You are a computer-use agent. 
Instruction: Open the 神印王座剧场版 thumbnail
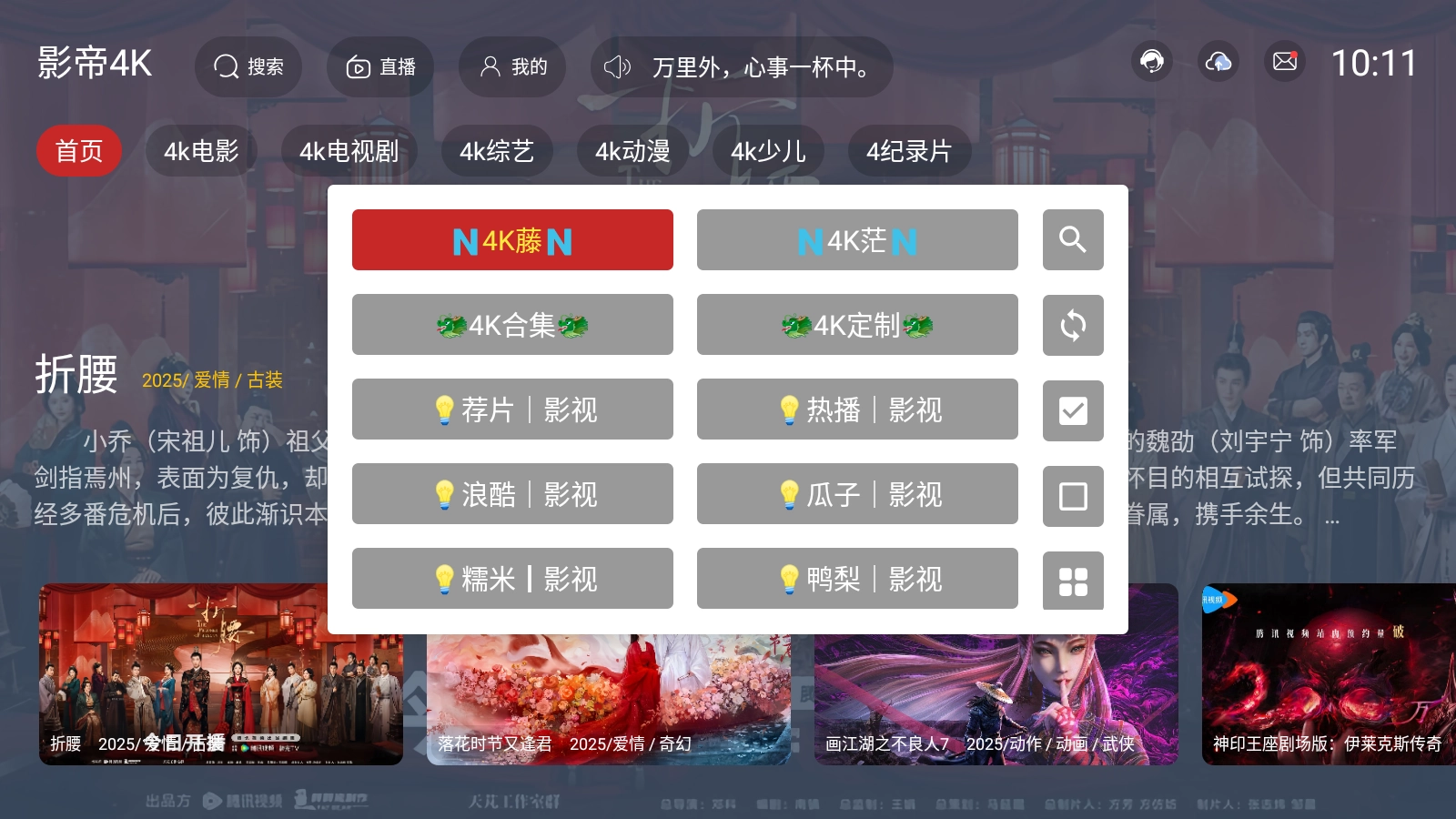1329,674
